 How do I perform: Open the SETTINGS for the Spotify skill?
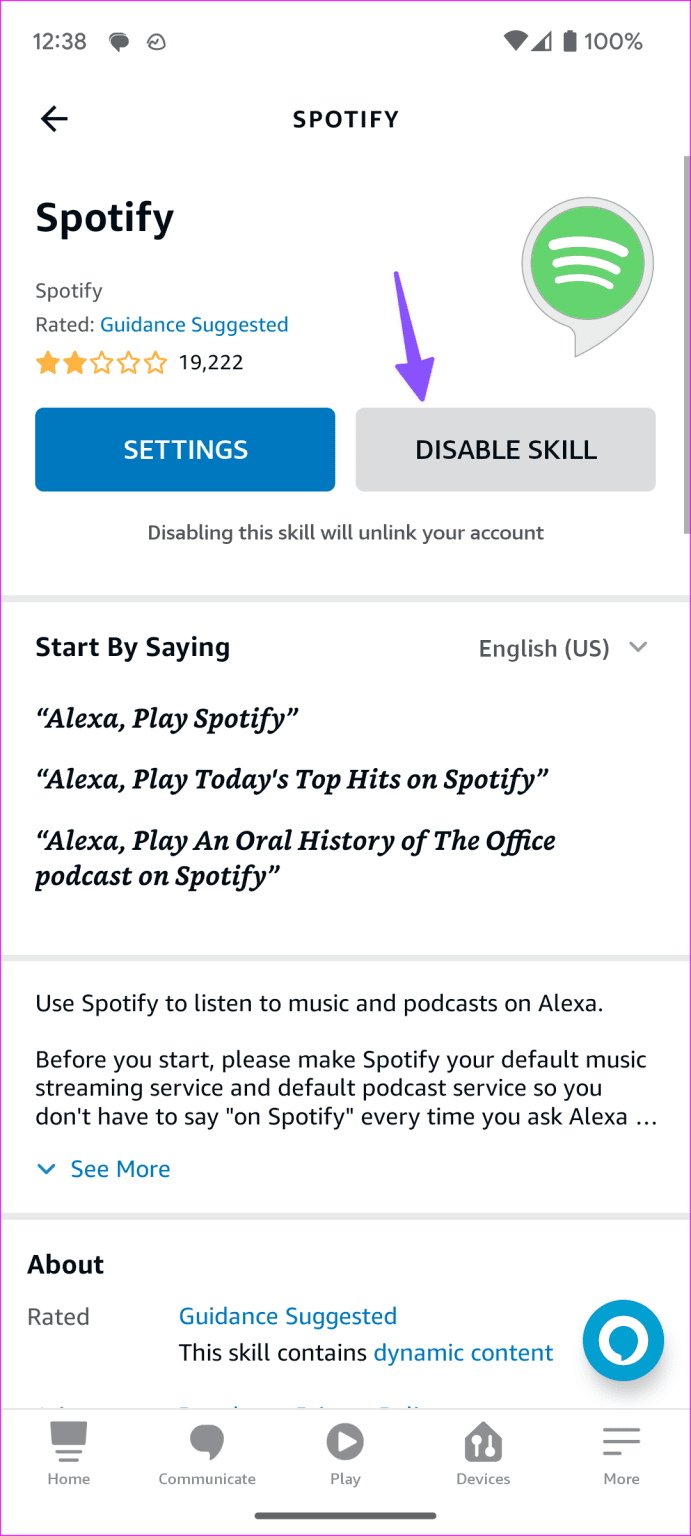(184, 449)
